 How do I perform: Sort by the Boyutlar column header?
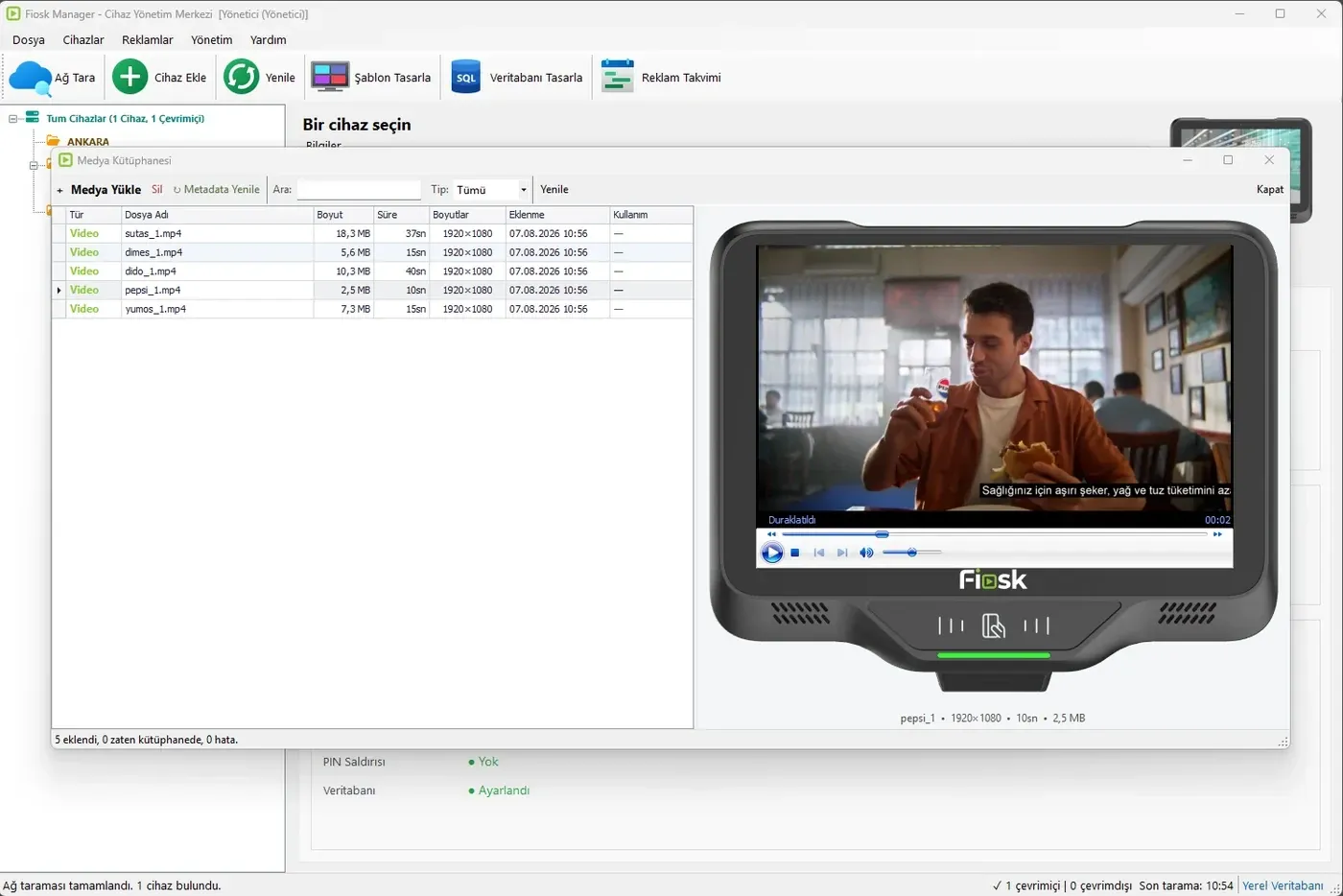[x=467, y=215]
